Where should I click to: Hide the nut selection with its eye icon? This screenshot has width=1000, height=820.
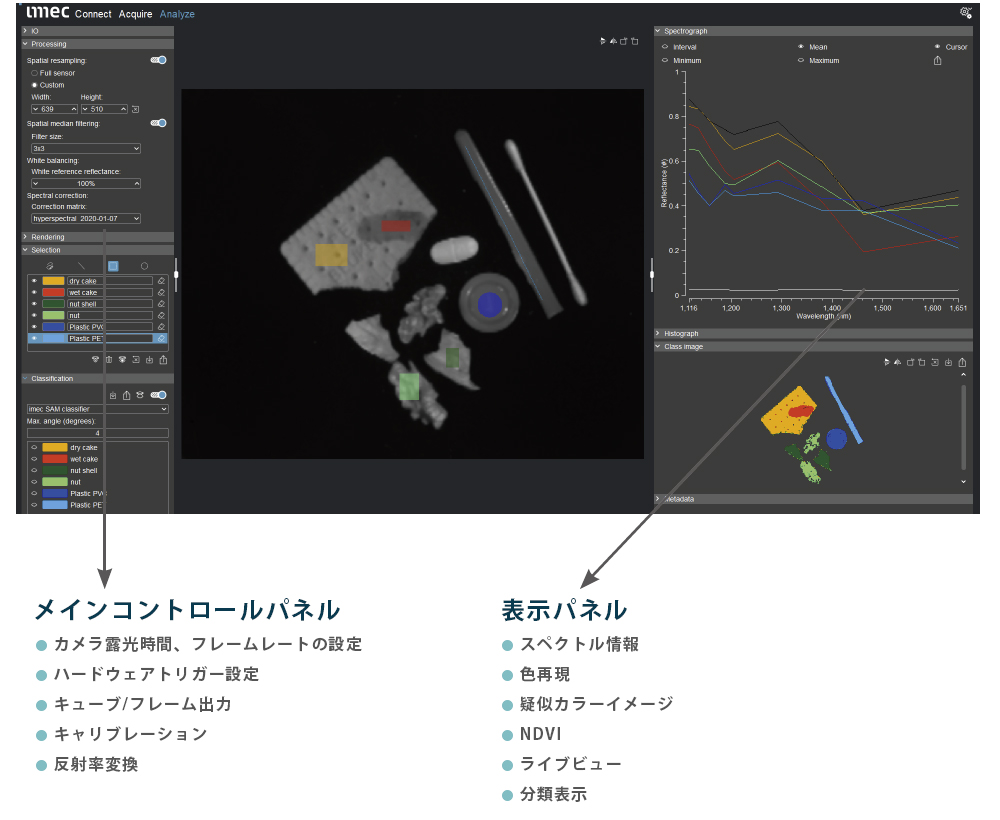(x=34, y=315)
